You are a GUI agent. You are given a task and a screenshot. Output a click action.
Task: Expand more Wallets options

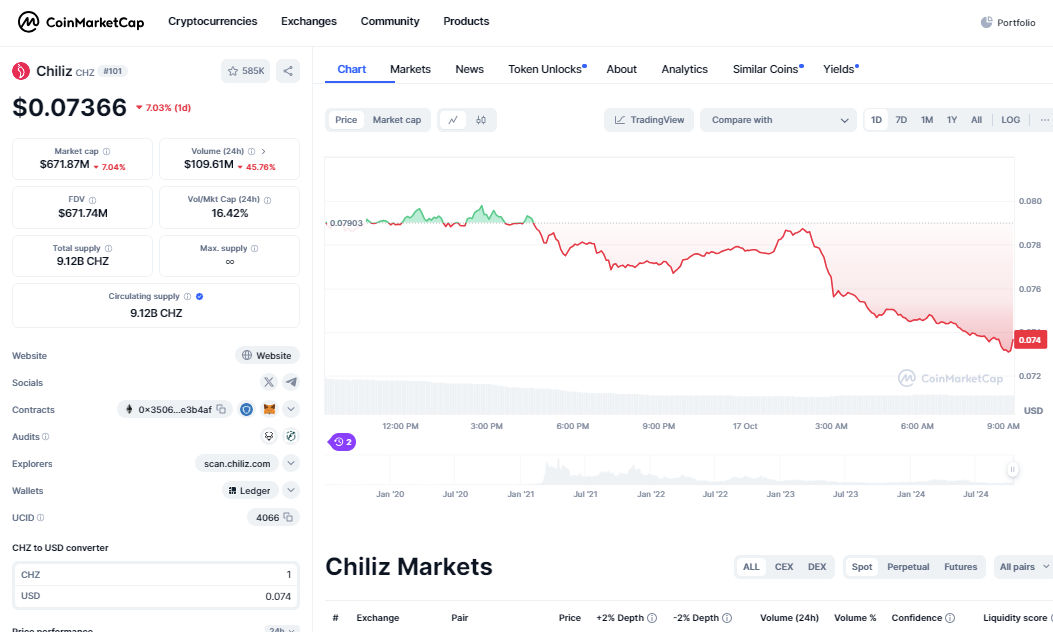coord(291,490)
